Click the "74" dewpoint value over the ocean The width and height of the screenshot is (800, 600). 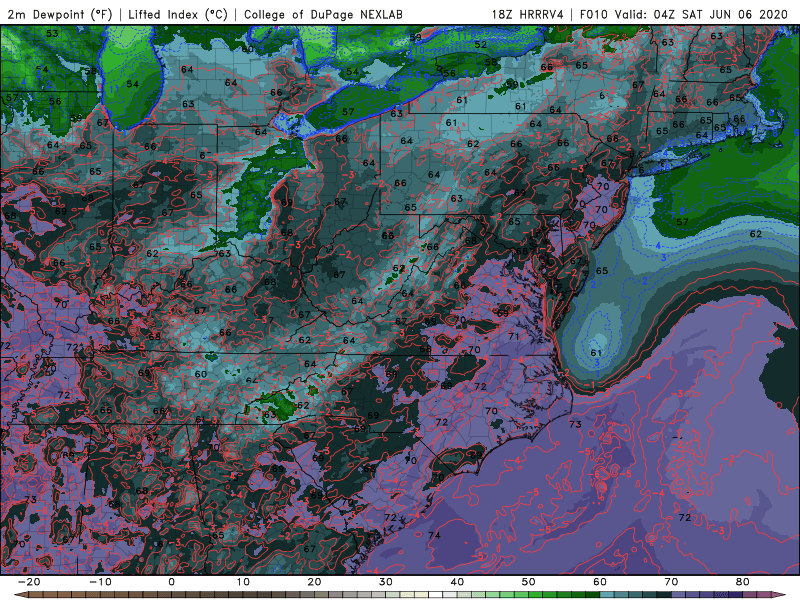(434, 535)
